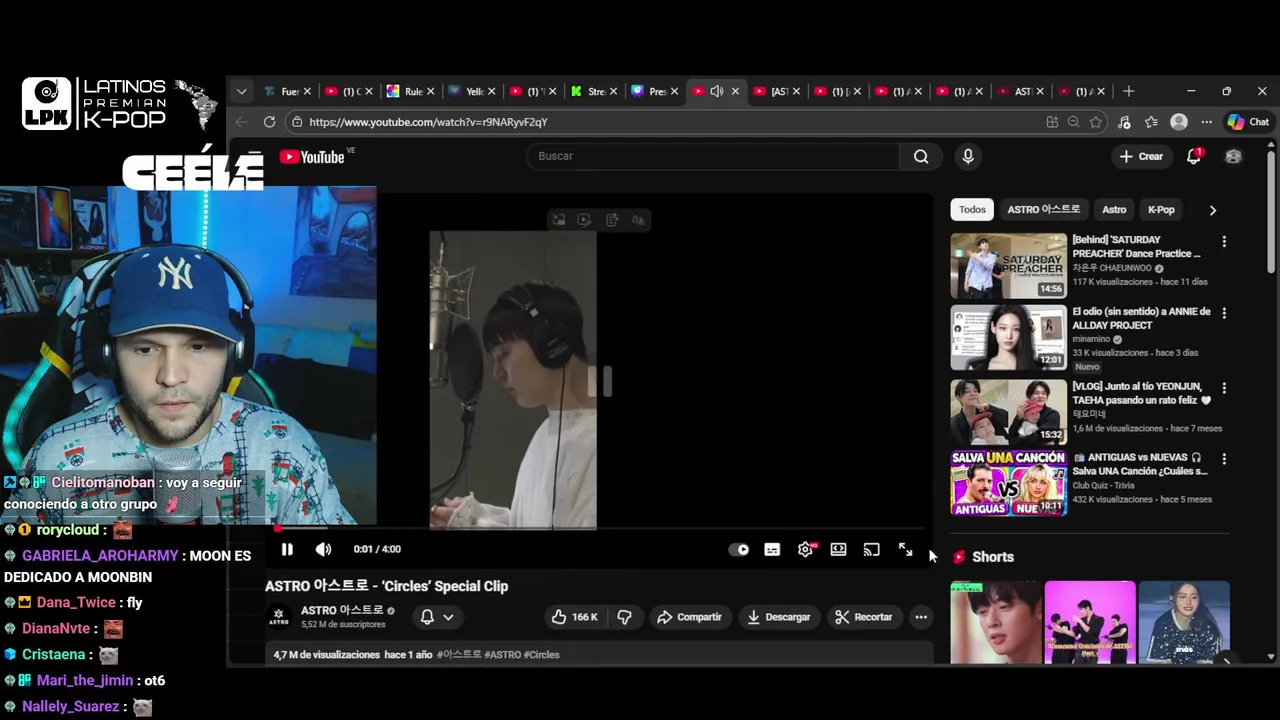This screenshot has height=720, width=1280.
Task: Turn on subtitles with the captions icon
Action: (x=772, y=549)
